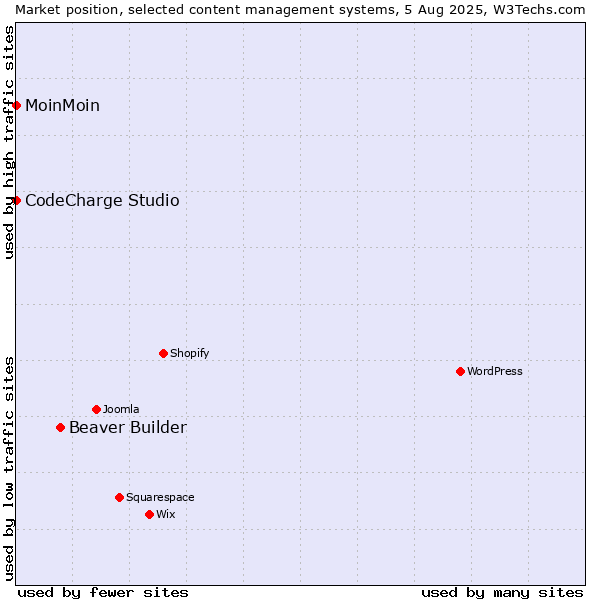Click the Wix label text
The image size is (600, 600).
pyautogui.click(x=166, y=514)
